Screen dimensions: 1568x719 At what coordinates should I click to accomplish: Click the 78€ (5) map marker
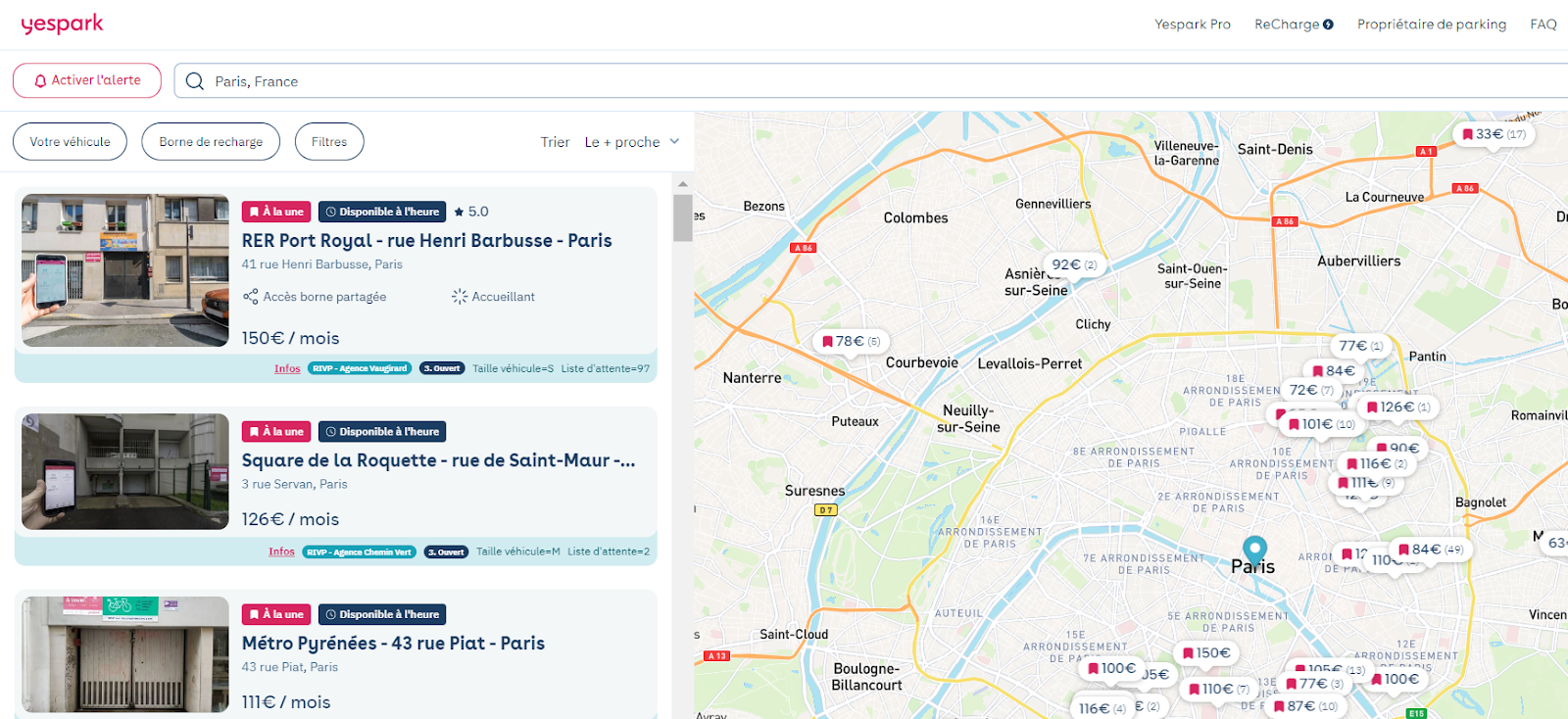click(x=852, y=342)
